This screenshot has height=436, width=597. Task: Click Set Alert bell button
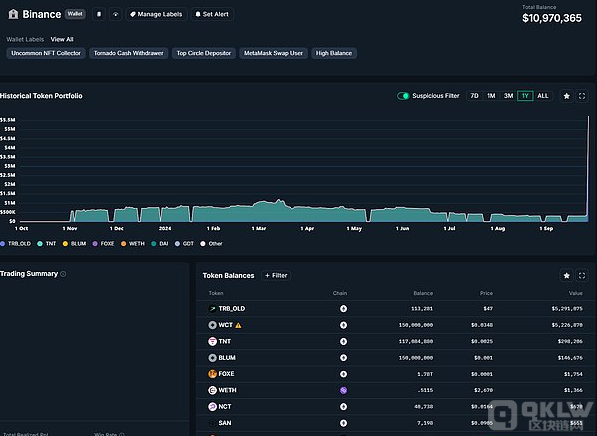coord(212,14)
